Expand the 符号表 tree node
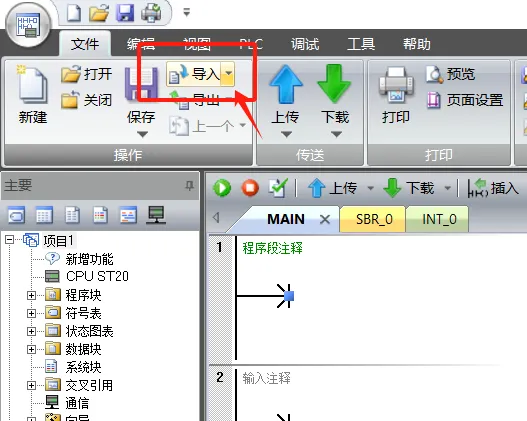527x421 pixels. (x=31, y=313)
